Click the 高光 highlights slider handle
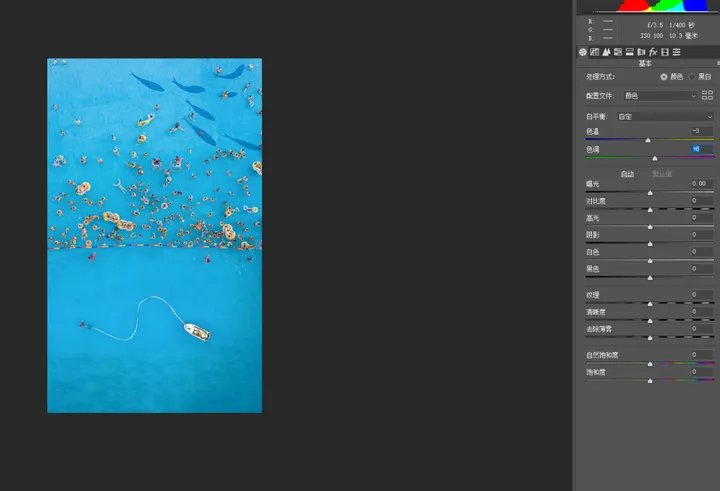The width and height of the screenshot is (720, 491). (650, 227)
